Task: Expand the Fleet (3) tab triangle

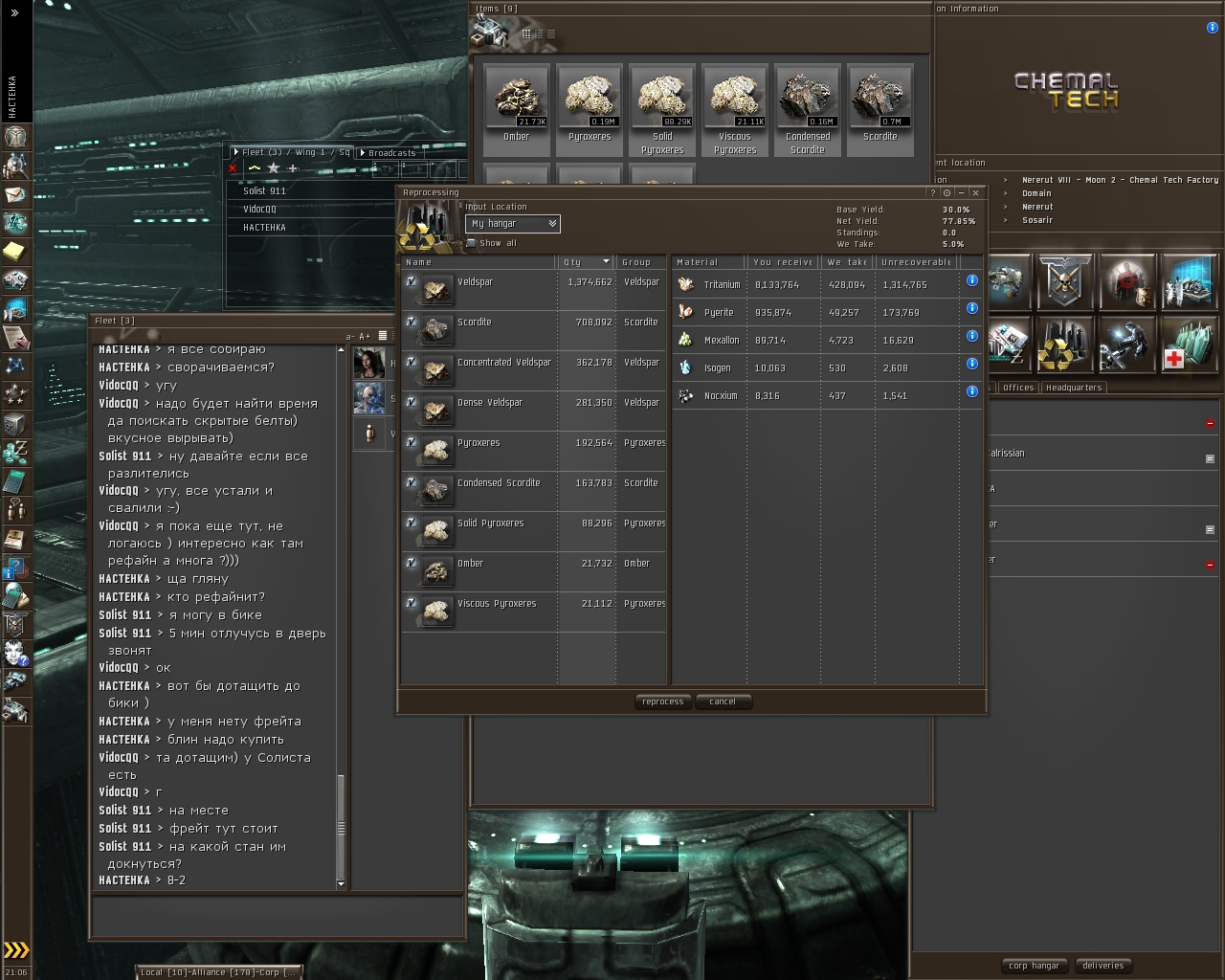Action: [236, 152]
